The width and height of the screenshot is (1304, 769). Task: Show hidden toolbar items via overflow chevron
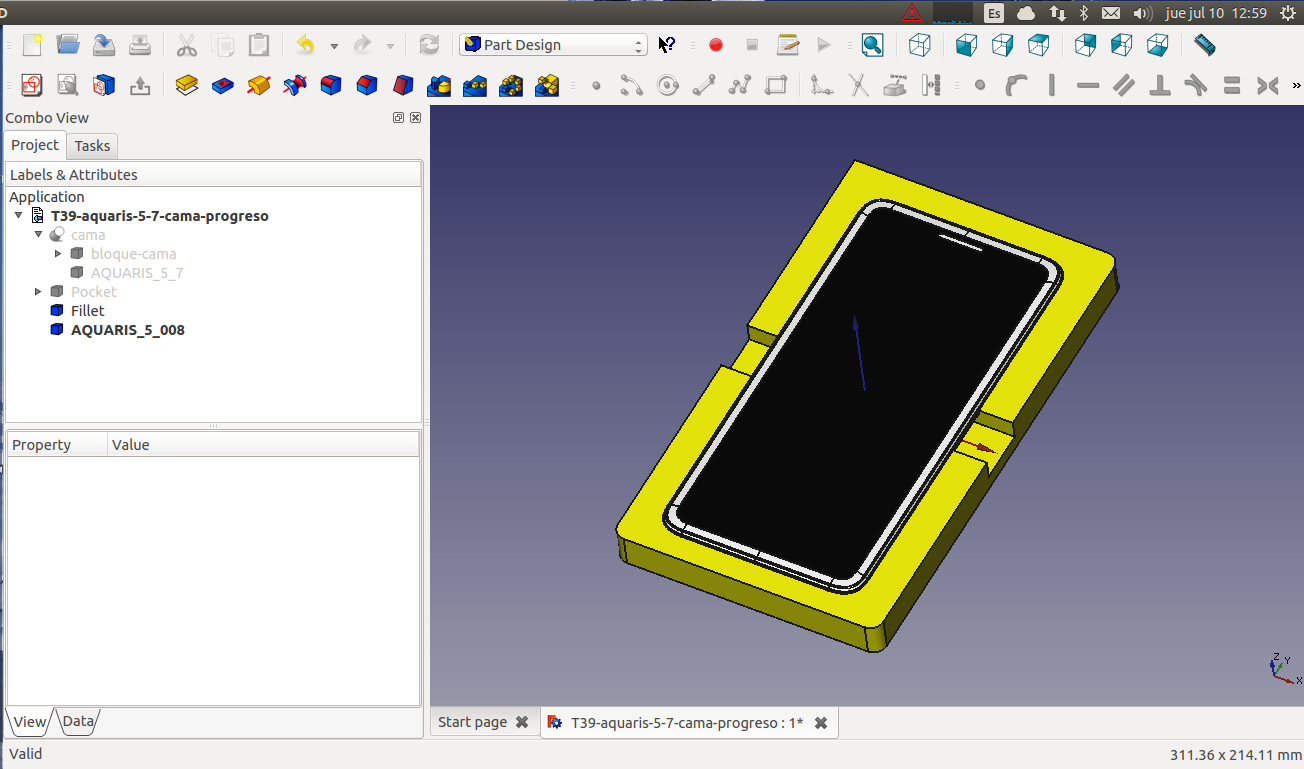(1297, 86)
